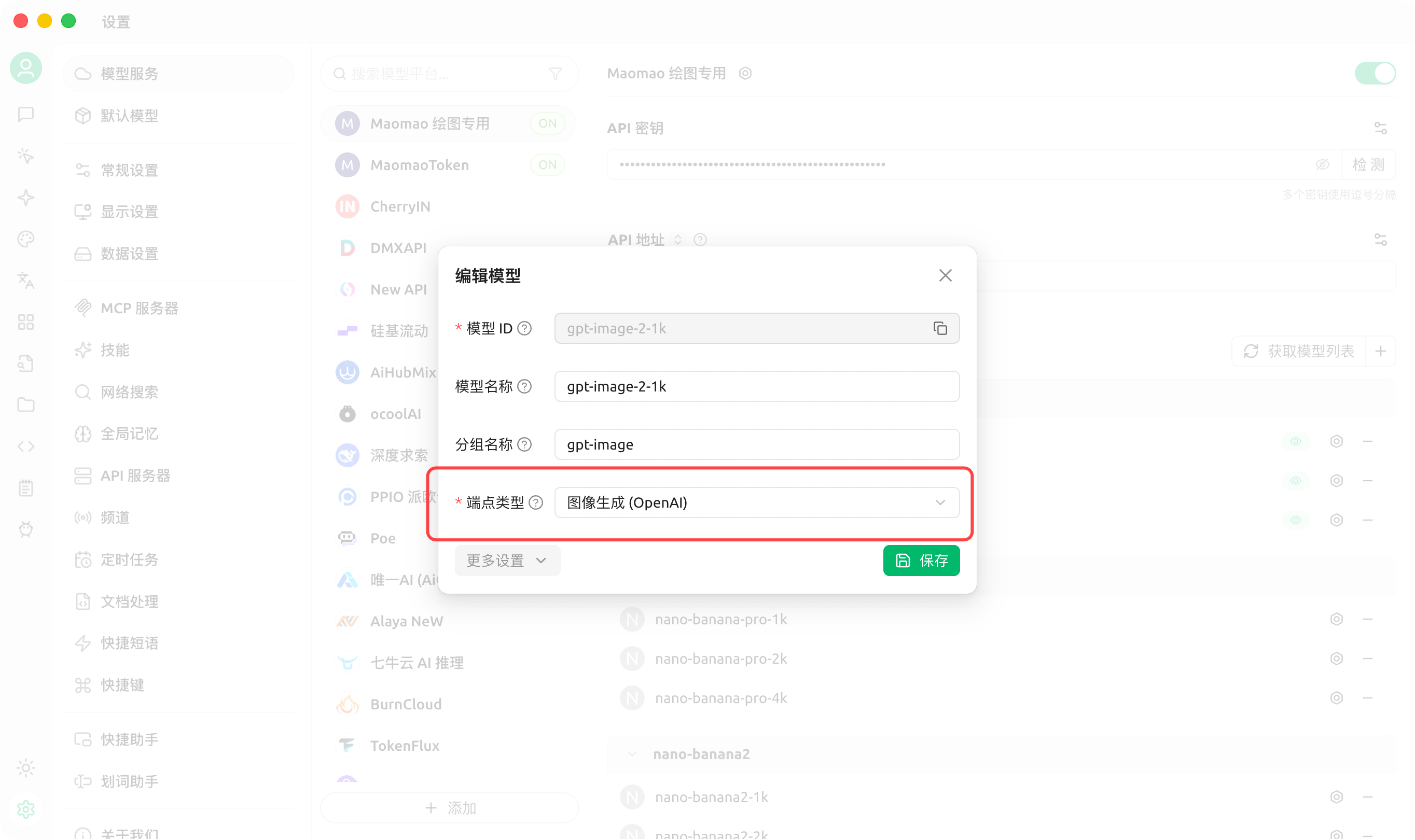The height and width of the screenshot is (840, 1415).
Task: Open the 显示设置 settings section
Action: [178, 212]
